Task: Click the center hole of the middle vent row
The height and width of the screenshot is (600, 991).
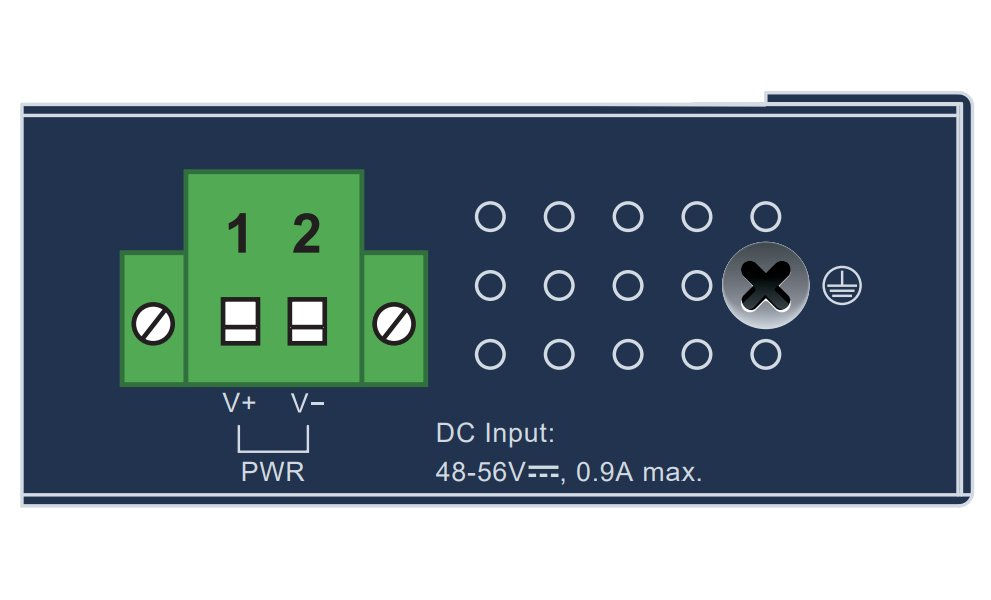Action: point(628,286)
